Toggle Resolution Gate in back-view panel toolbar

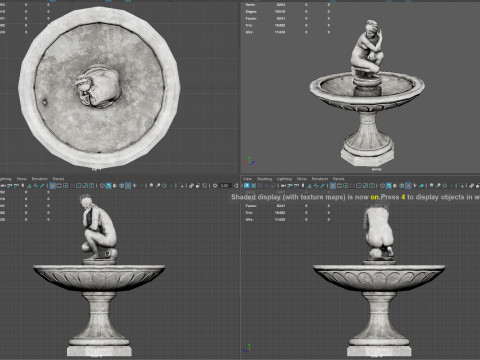click(x=346, y=186)
